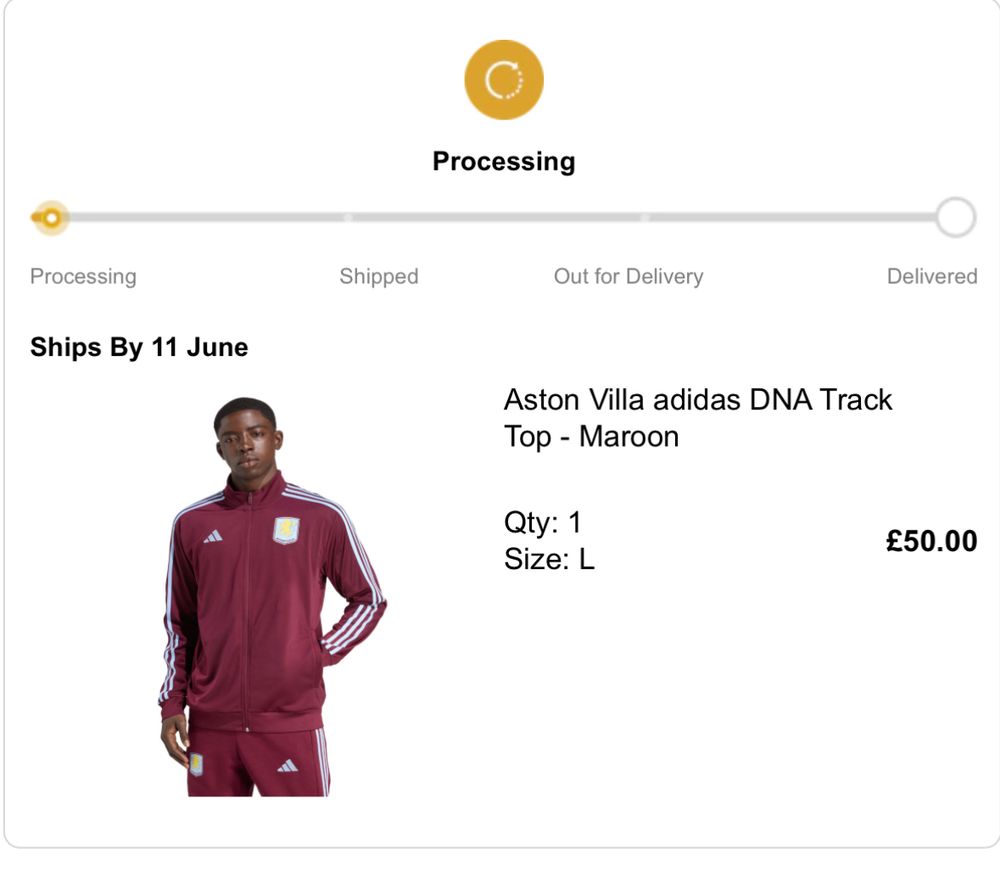Screen dimensions: 1000x870
Task: Click the Size: L text
Action: [549, 559]
